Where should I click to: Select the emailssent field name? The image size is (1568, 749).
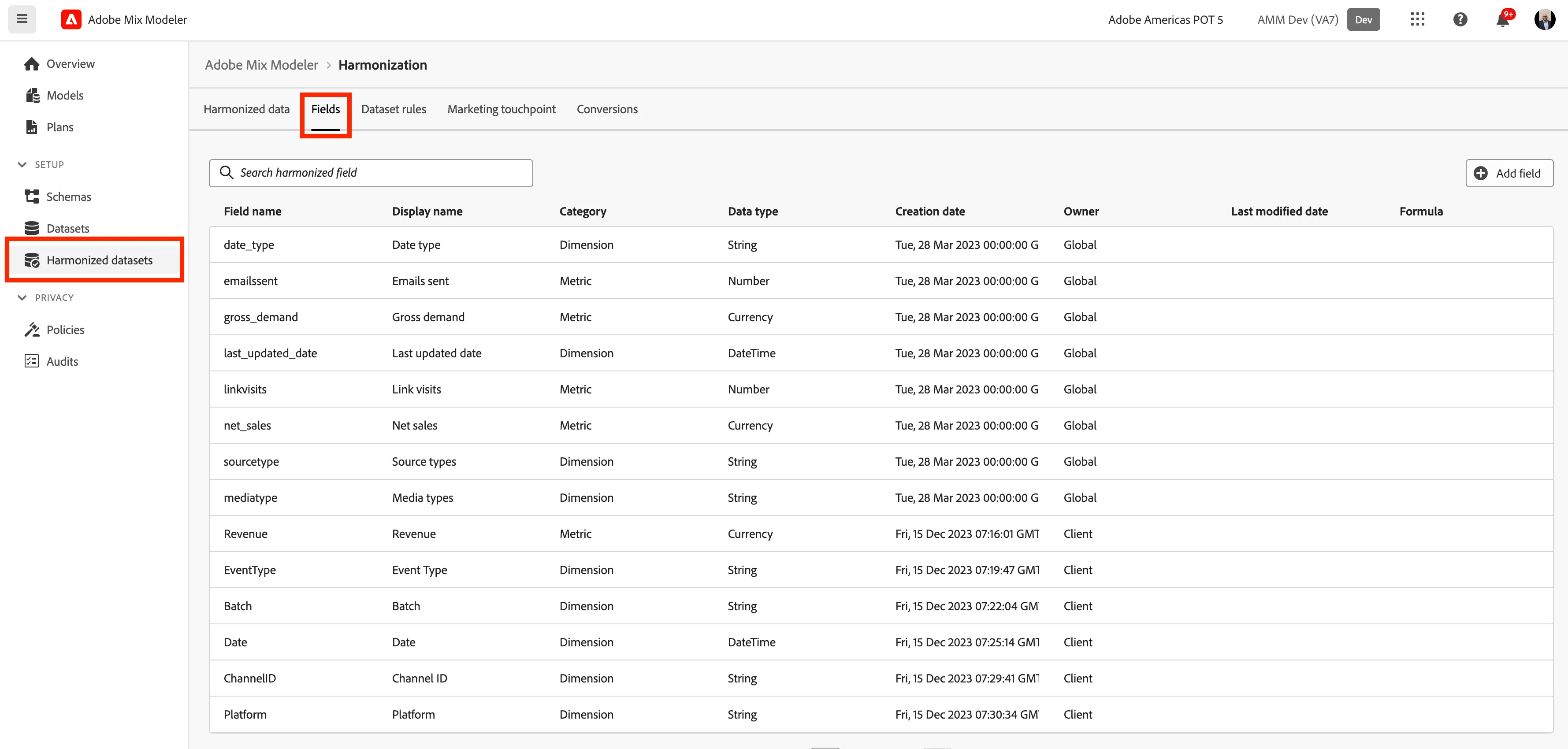[x=251, y=281]
